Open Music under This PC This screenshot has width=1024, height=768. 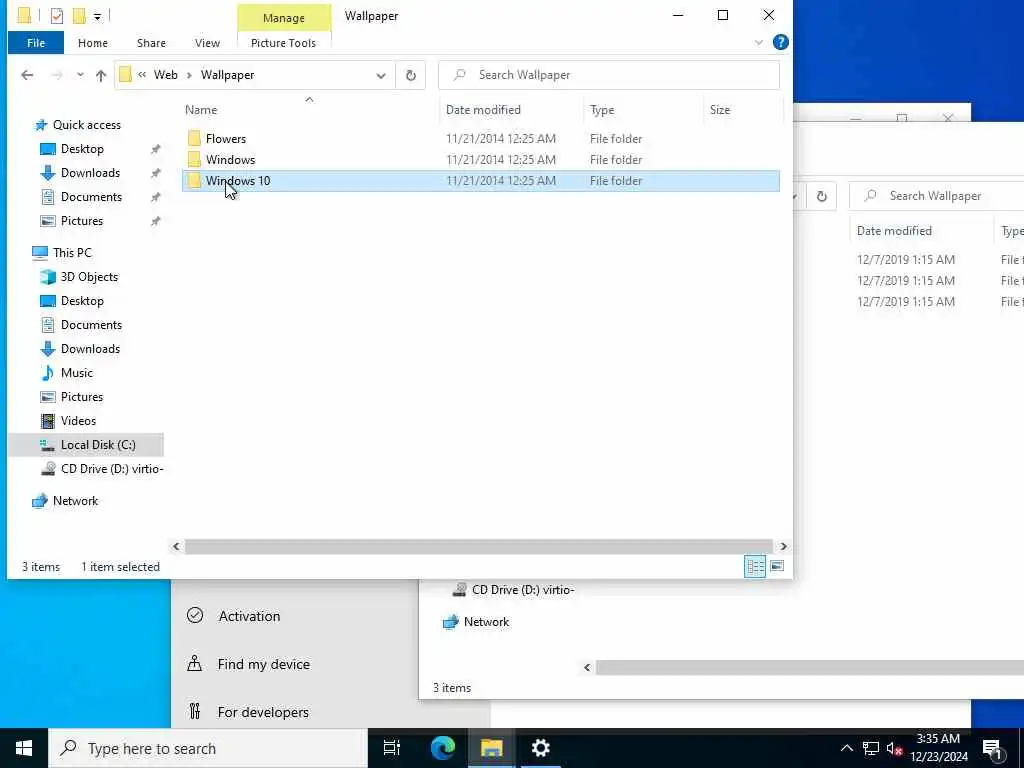tap(76, 373)
